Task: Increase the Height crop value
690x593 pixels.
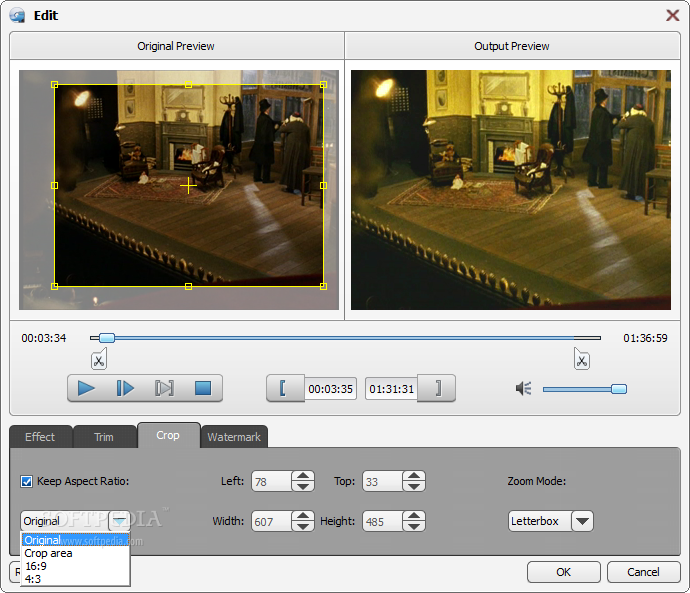Action: click(414, 516)
